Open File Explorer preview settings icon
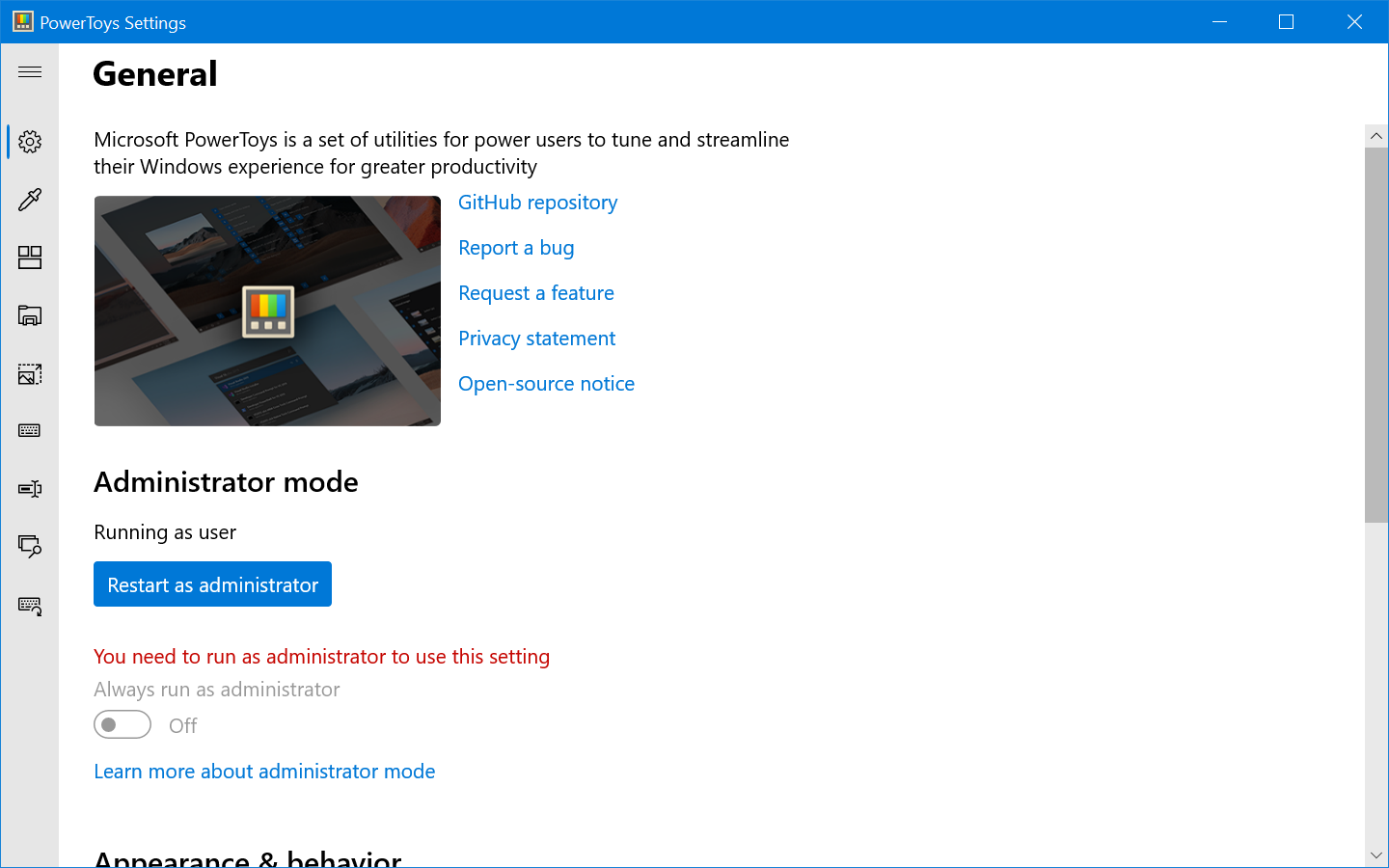This screenshot has height=868, width=1389. point(29,315)
